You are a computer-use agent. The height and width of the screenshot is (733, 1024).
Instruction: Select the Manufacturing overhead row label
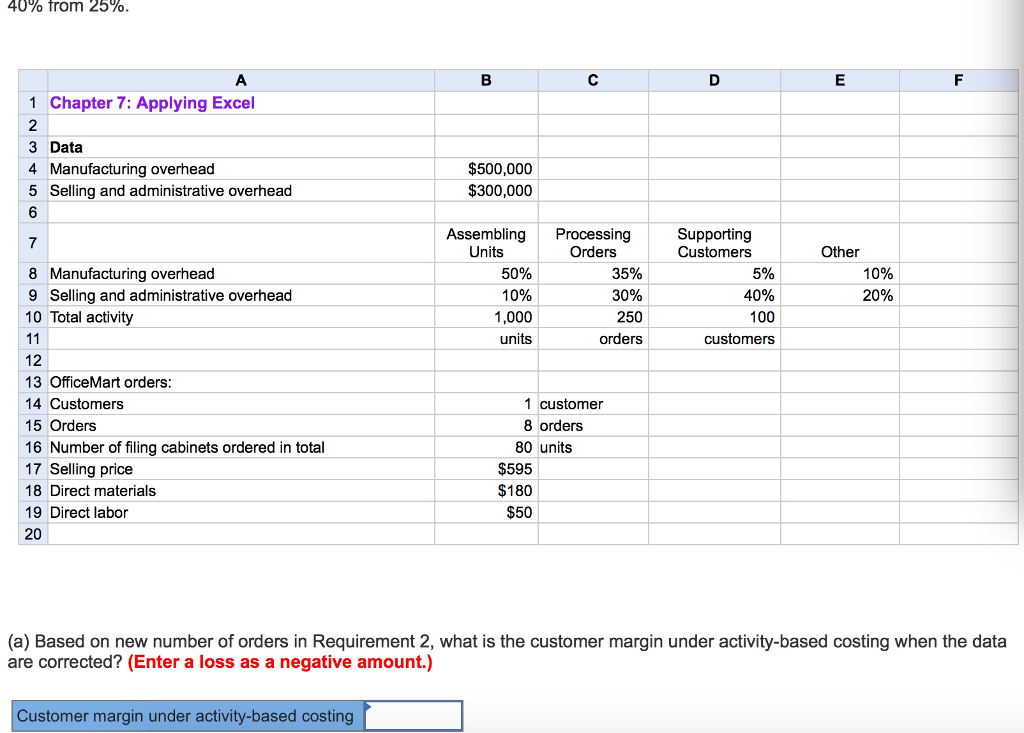tap(132, 168)
